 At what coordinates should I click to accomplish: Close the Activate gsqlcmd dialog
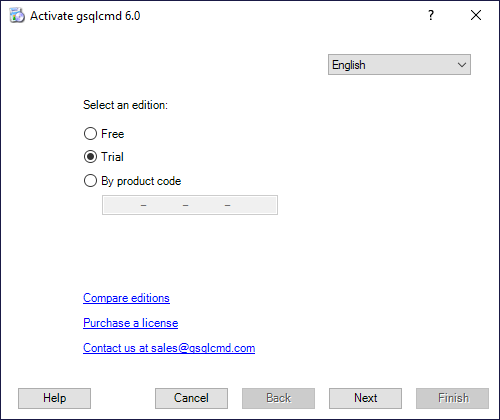click(x=476, y=15)
